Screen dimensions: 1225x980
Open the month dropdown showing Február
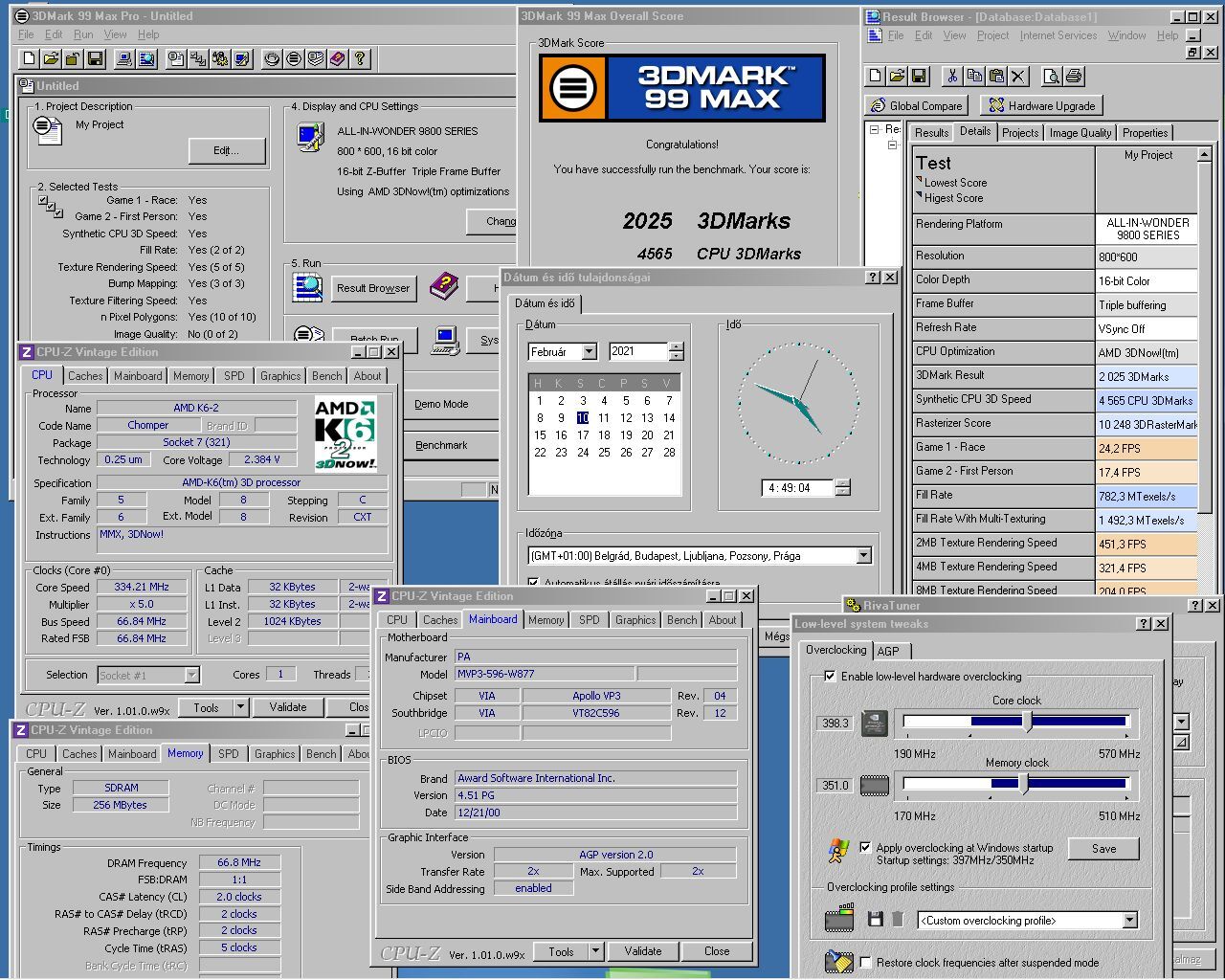589,351
